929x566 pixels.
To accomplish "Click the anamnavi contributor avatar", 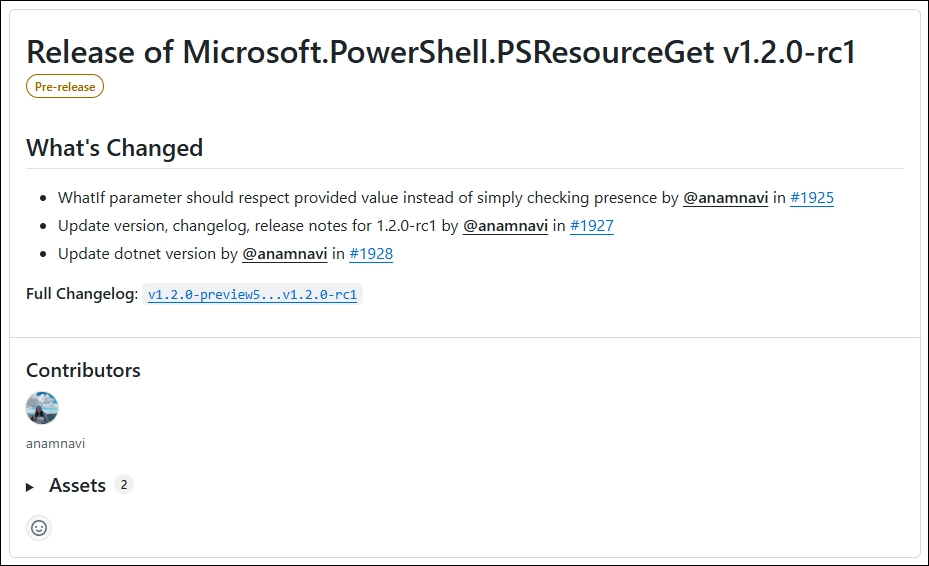I will pyautogui.click(x=42, y=408).
